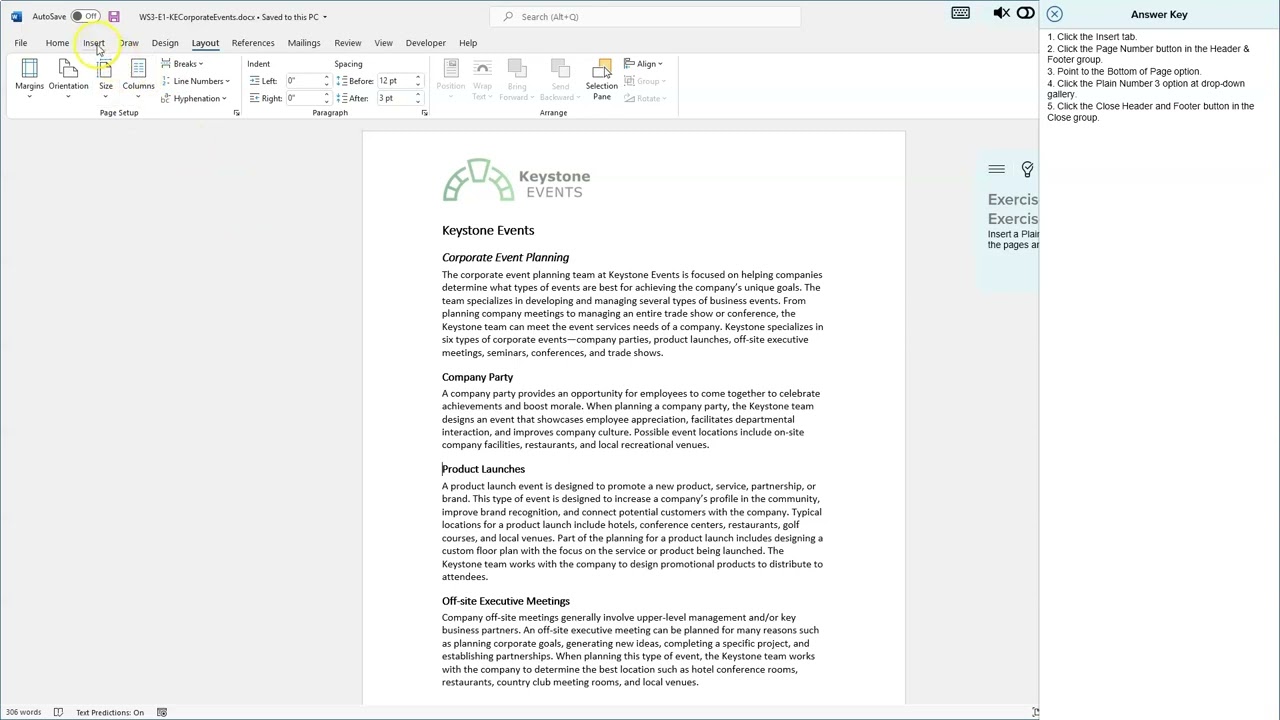Open the Margins gallery
This screenshot has width=1280, height=720.
pos(29,78)
